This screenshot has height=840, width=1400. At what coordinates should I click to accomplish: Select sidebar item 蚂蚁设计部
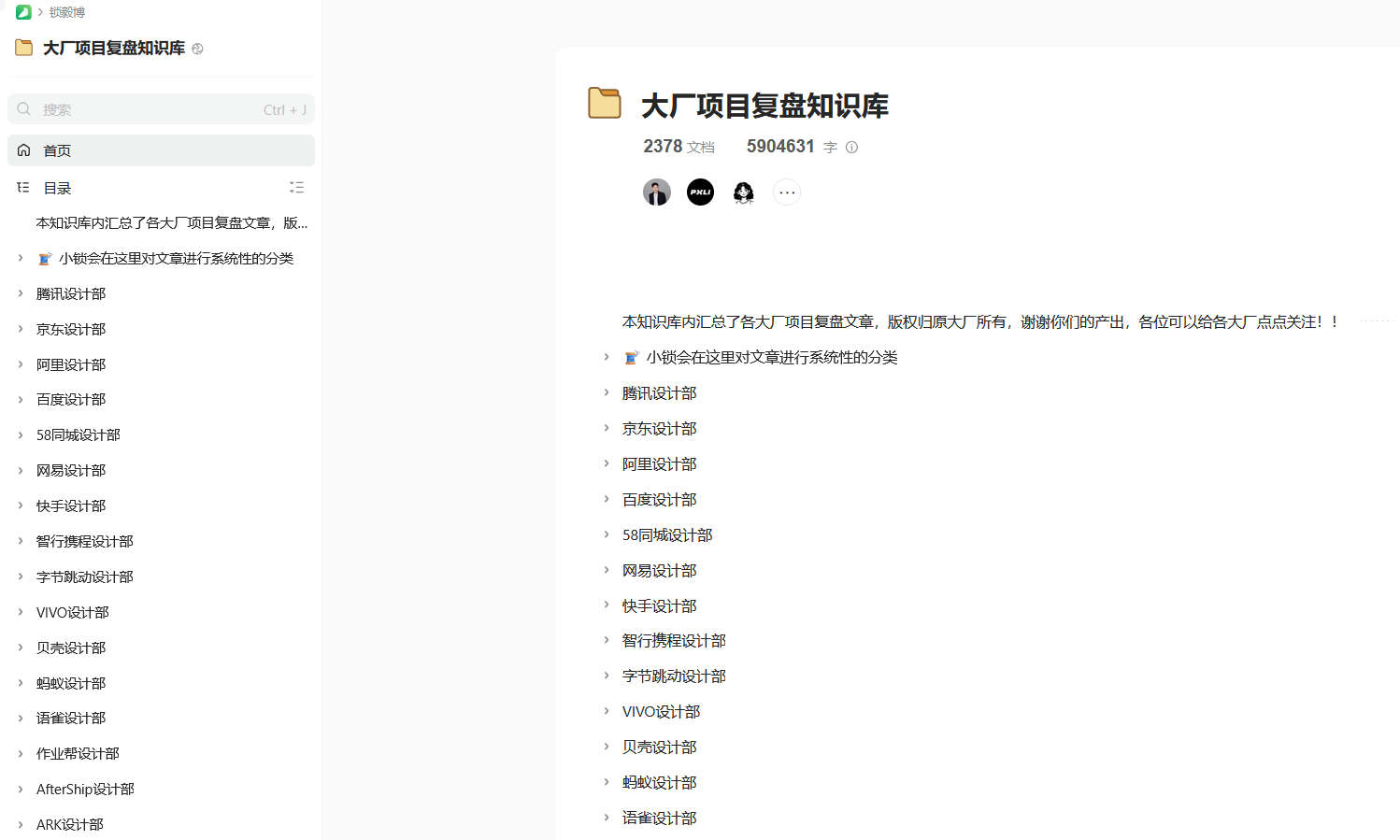(71, 683)
